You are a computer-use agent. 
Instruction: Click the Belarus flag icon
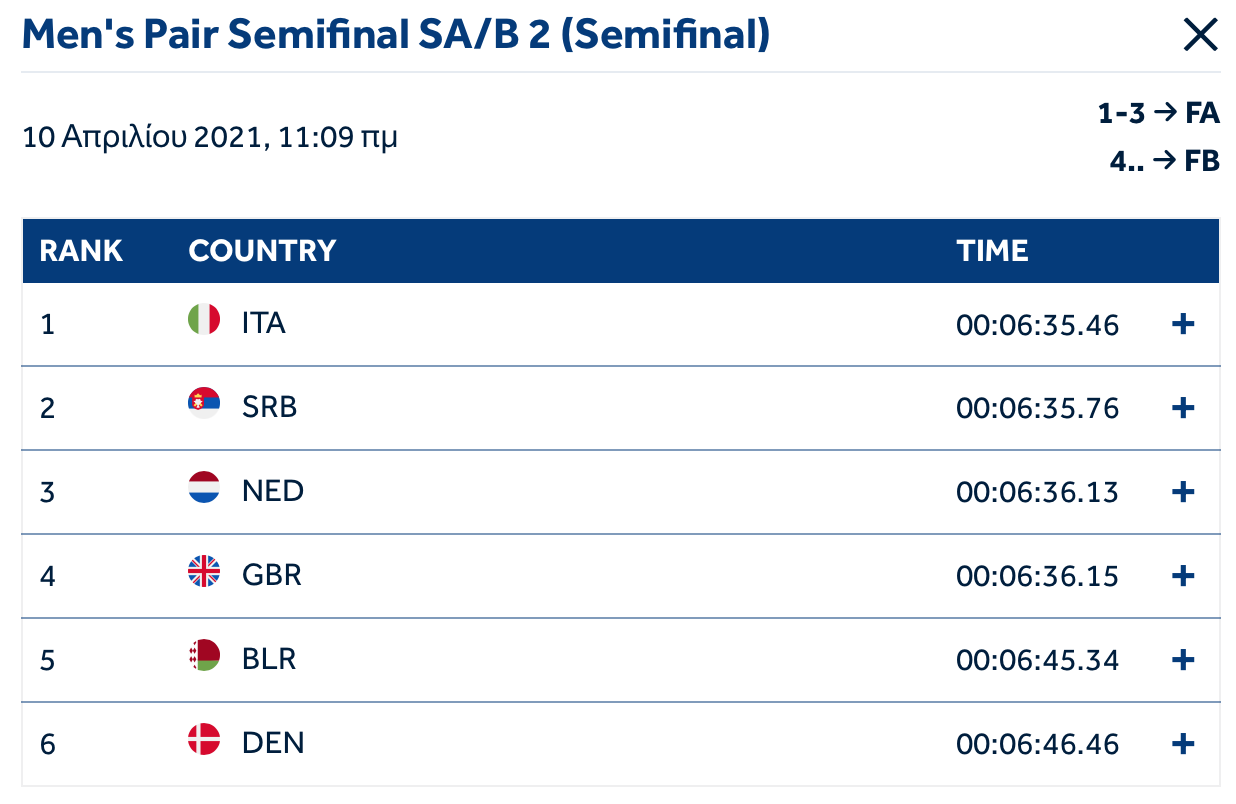204,655
